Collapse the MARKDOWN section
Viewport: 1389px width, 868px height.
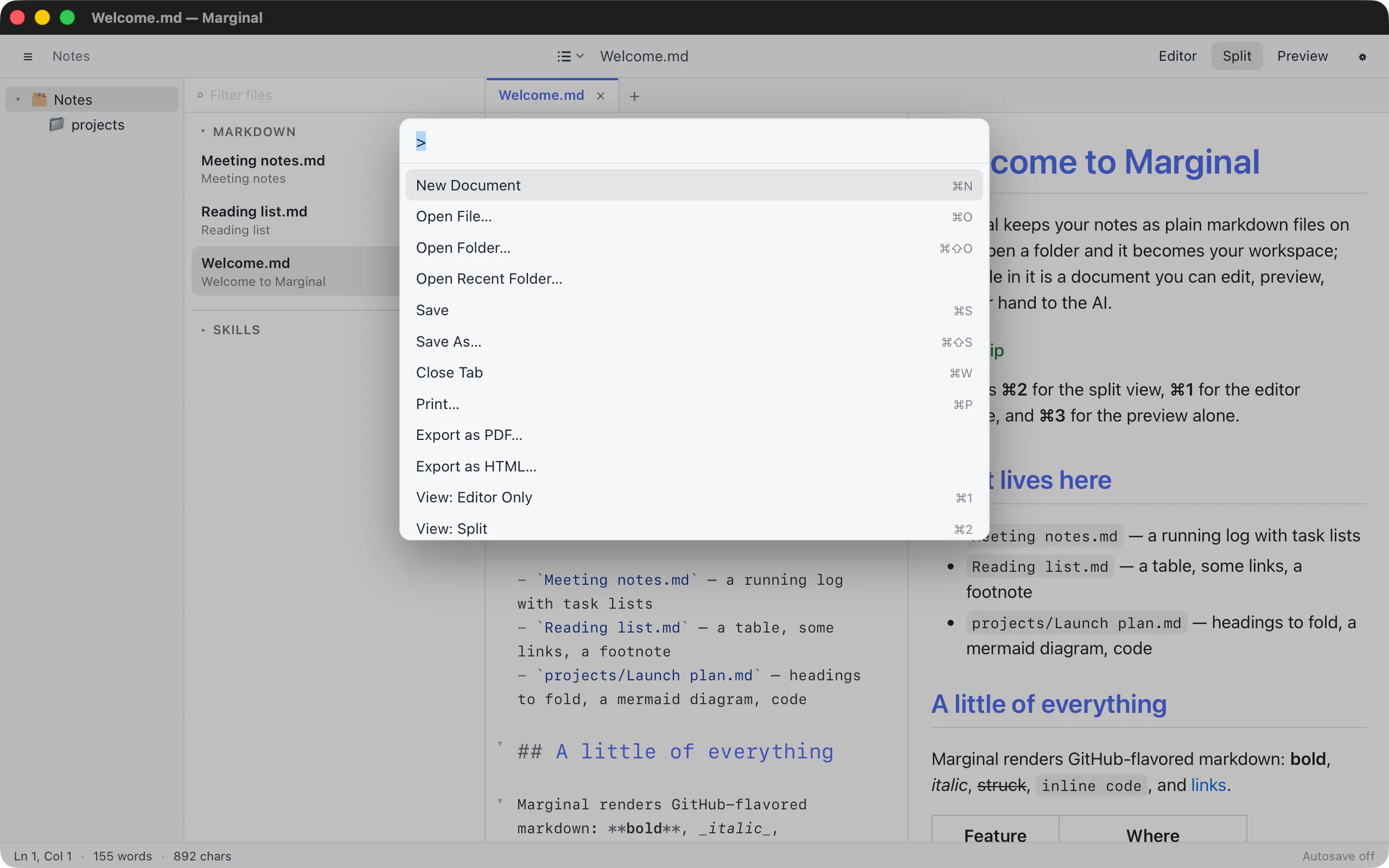pyautogui.click(x=202, y=131)
